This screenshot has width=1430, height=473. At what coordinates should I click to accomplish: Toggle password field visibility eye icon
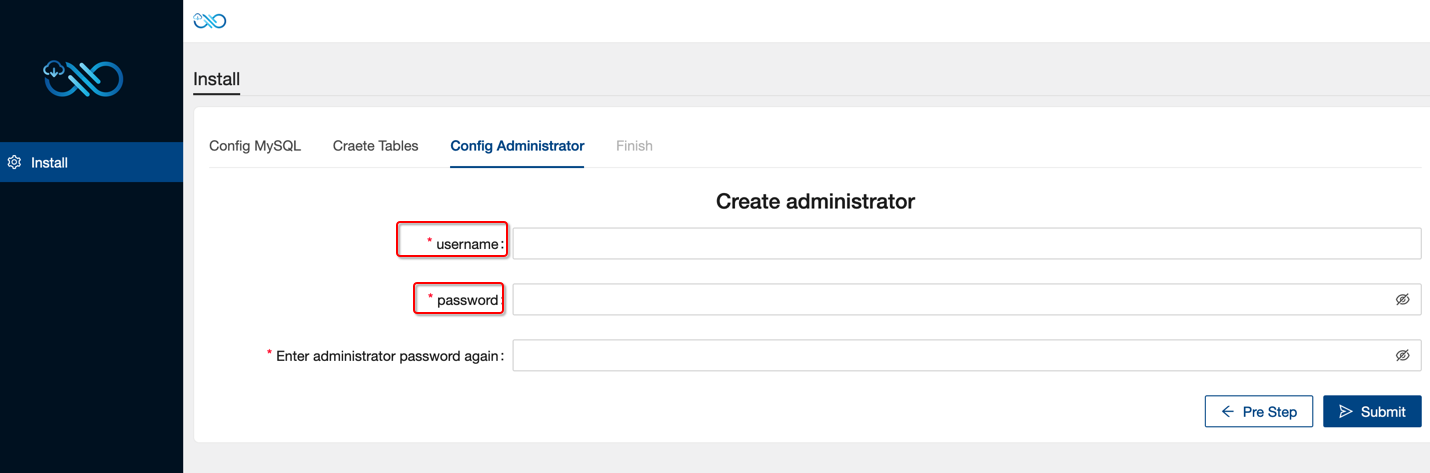pyautogui.click(x=1402, y=300)
